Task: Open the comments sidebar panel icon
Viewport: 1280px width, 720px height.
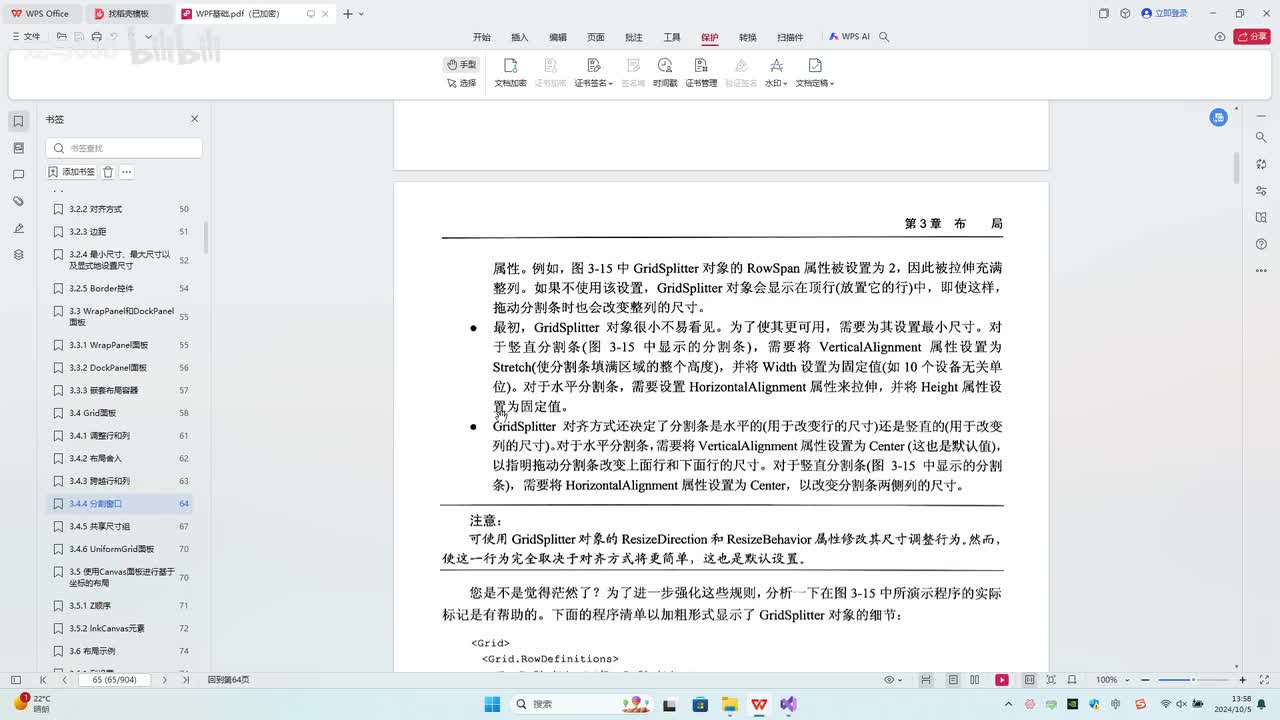Action: [18, 175]
